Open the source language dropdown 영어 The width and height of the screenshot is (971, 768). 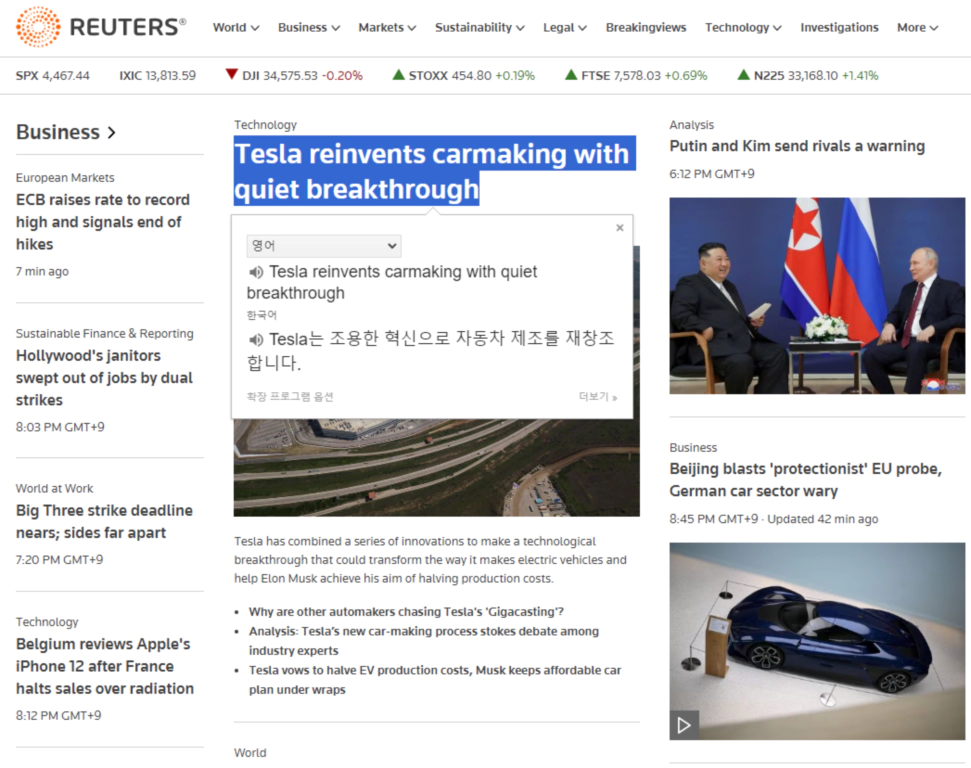pos(324,246)
